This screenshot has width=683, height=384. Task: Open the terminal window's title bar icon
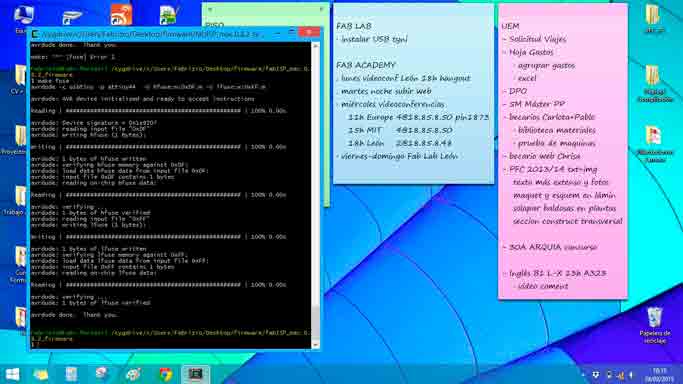tap(36, 34)
